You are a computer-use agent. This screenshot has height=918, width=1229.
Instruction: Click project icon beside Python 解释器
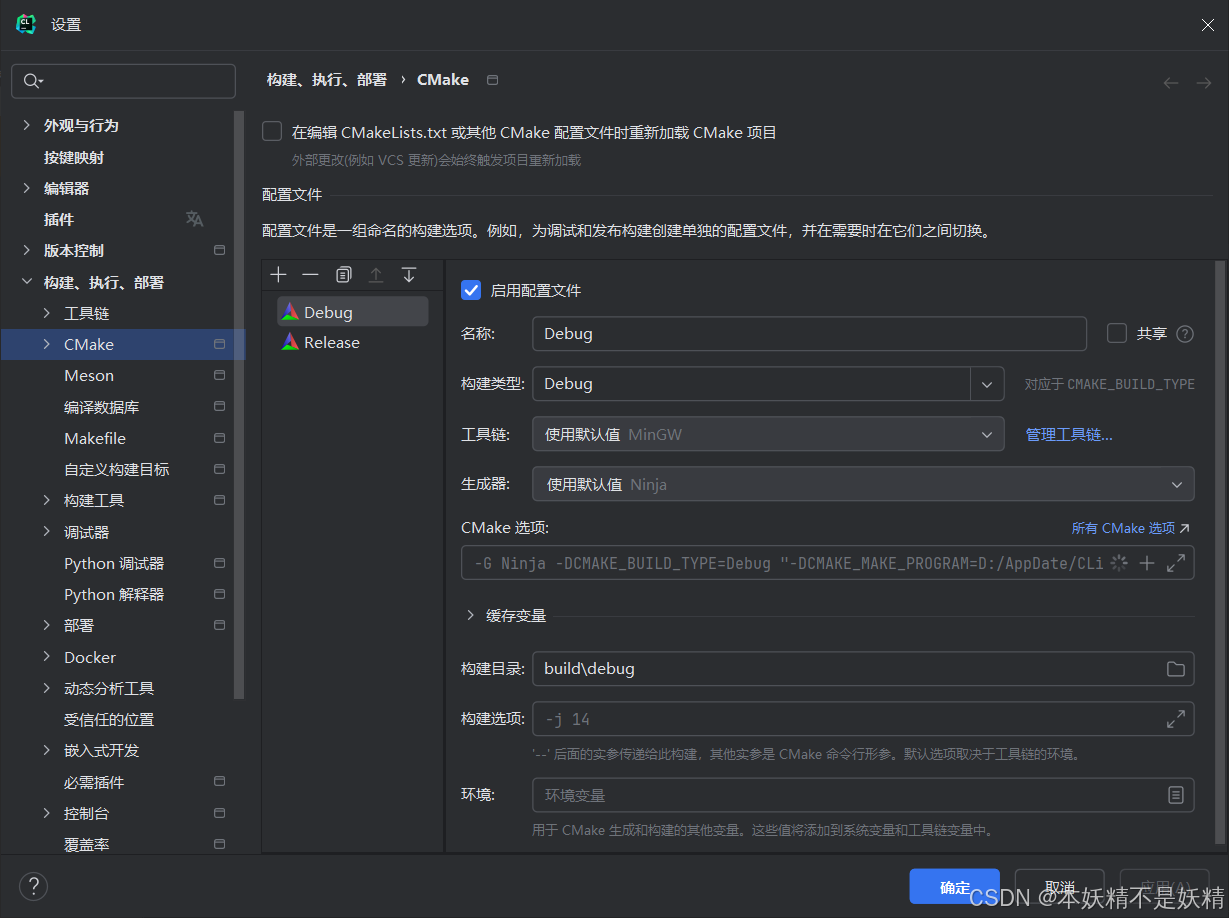click(x=220, y=594)
